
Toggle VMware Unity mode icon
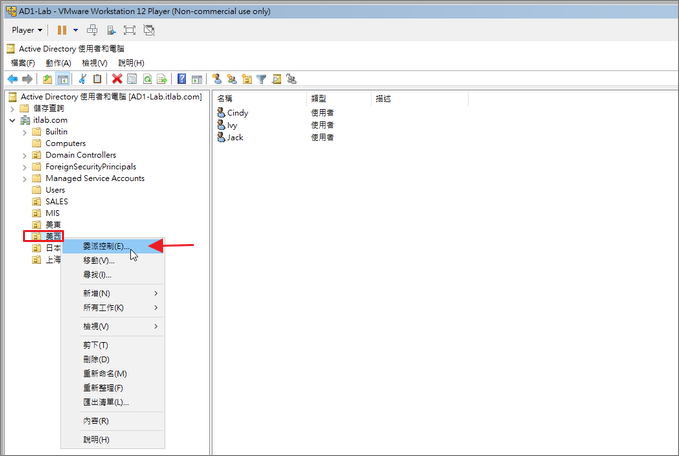[x=149, y=30]
